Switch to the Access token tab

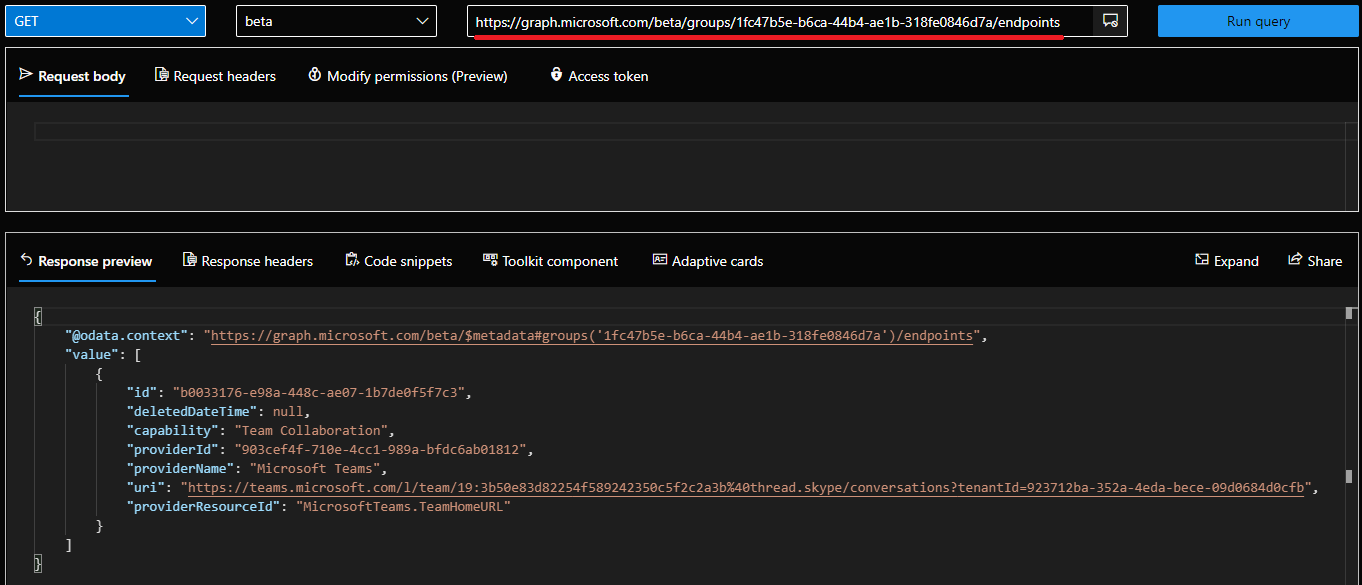(608, 76)
